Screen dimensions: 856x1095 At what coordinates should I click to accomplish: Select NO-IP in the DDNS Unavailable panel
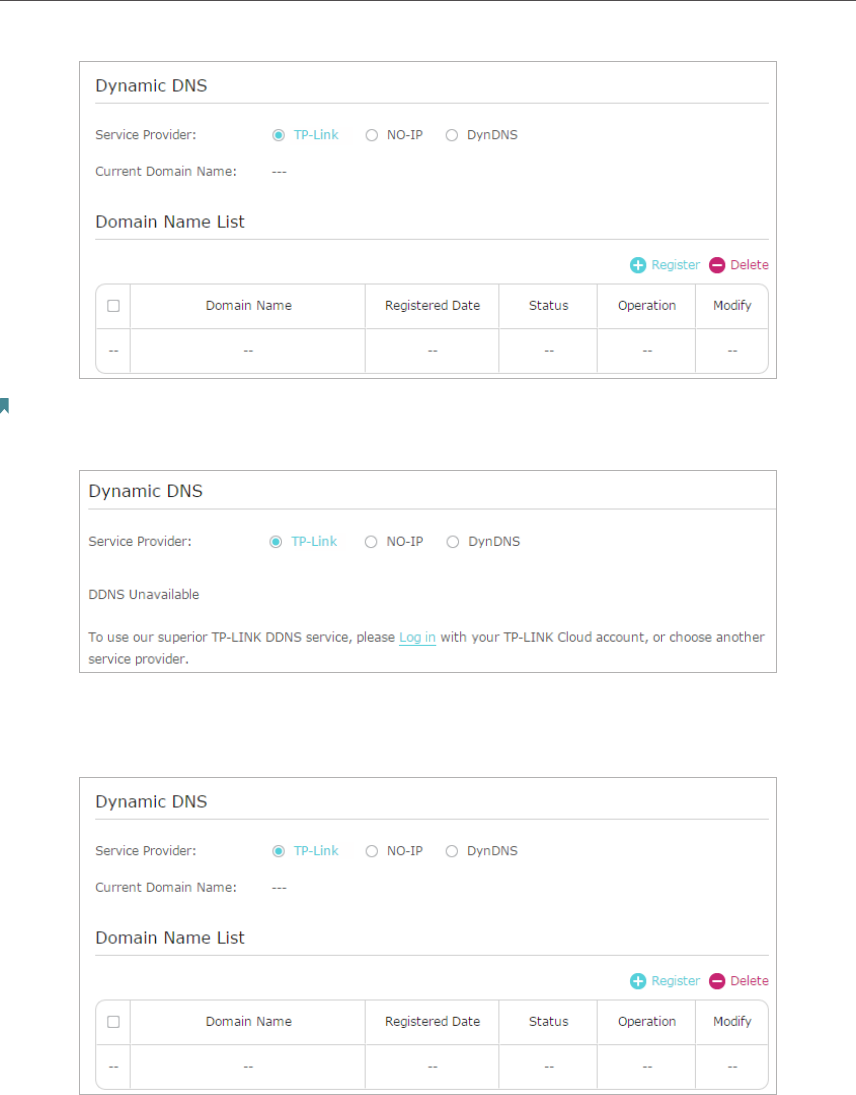click(x=371, y=542)
